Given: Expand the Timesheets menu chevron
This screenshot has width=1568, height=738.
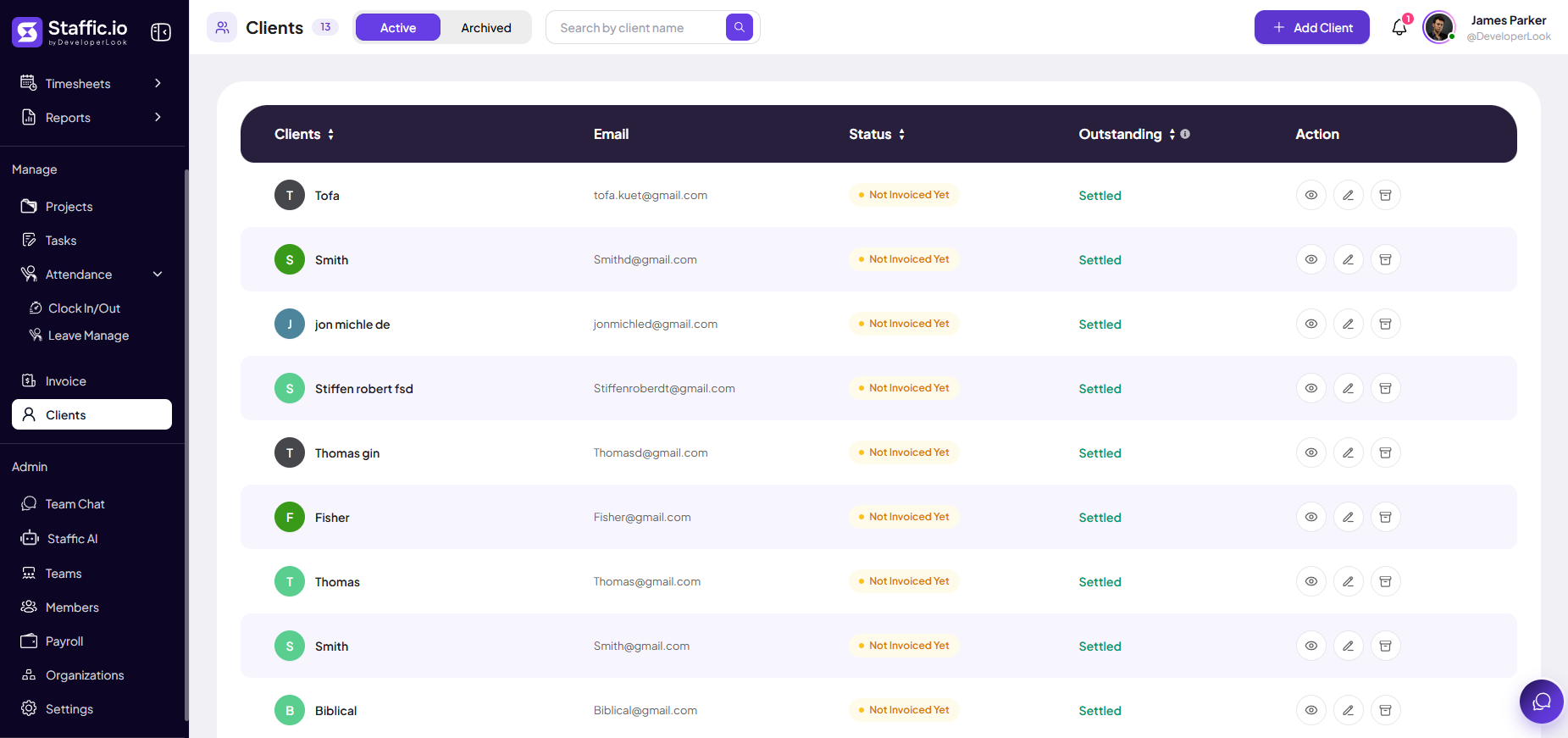Looking at the screenshot, I should click(158, 83).
